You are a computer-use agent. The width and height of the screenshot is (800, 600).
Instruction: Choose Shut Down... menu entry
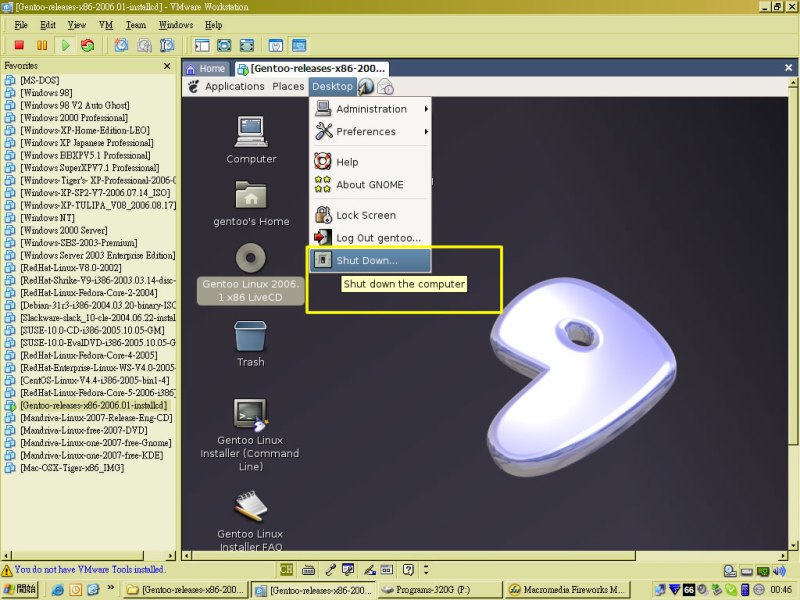(370, 260)
